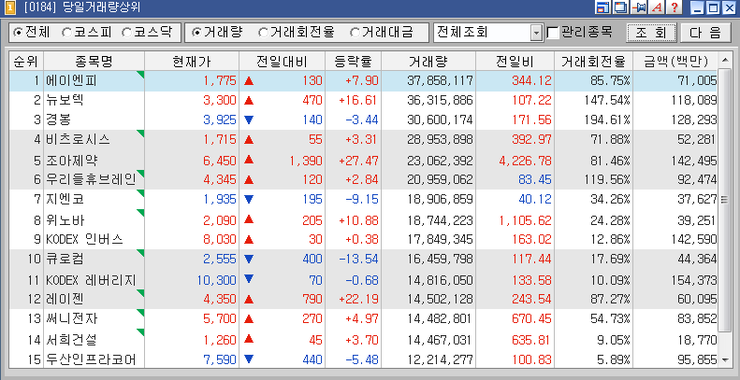Select stock 에이엔피 in row 1
740x380 pixels.
pyautogui.click(x=71, y=81)
